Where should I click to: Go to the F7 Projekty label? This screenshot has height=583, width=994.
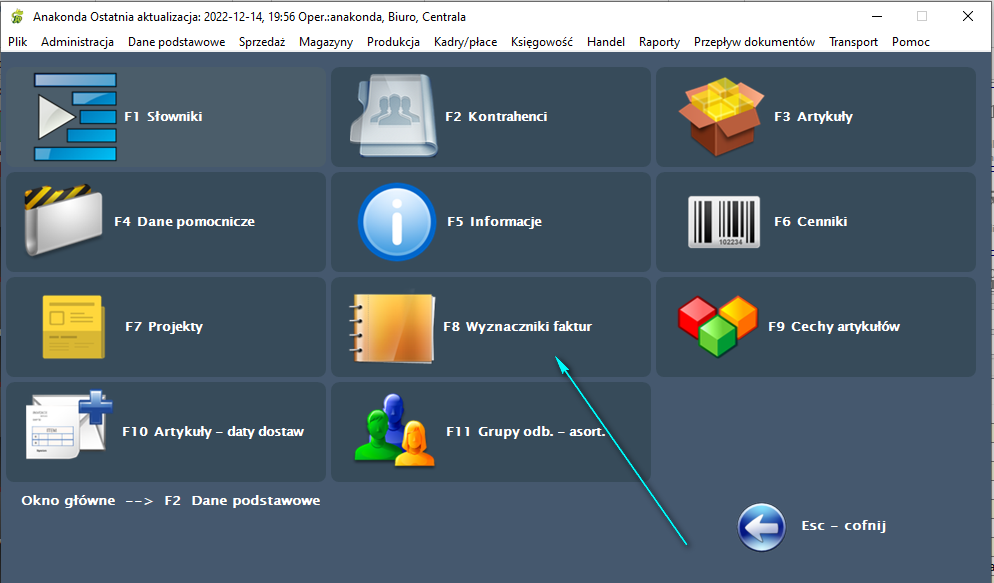[x=164, y=327]
